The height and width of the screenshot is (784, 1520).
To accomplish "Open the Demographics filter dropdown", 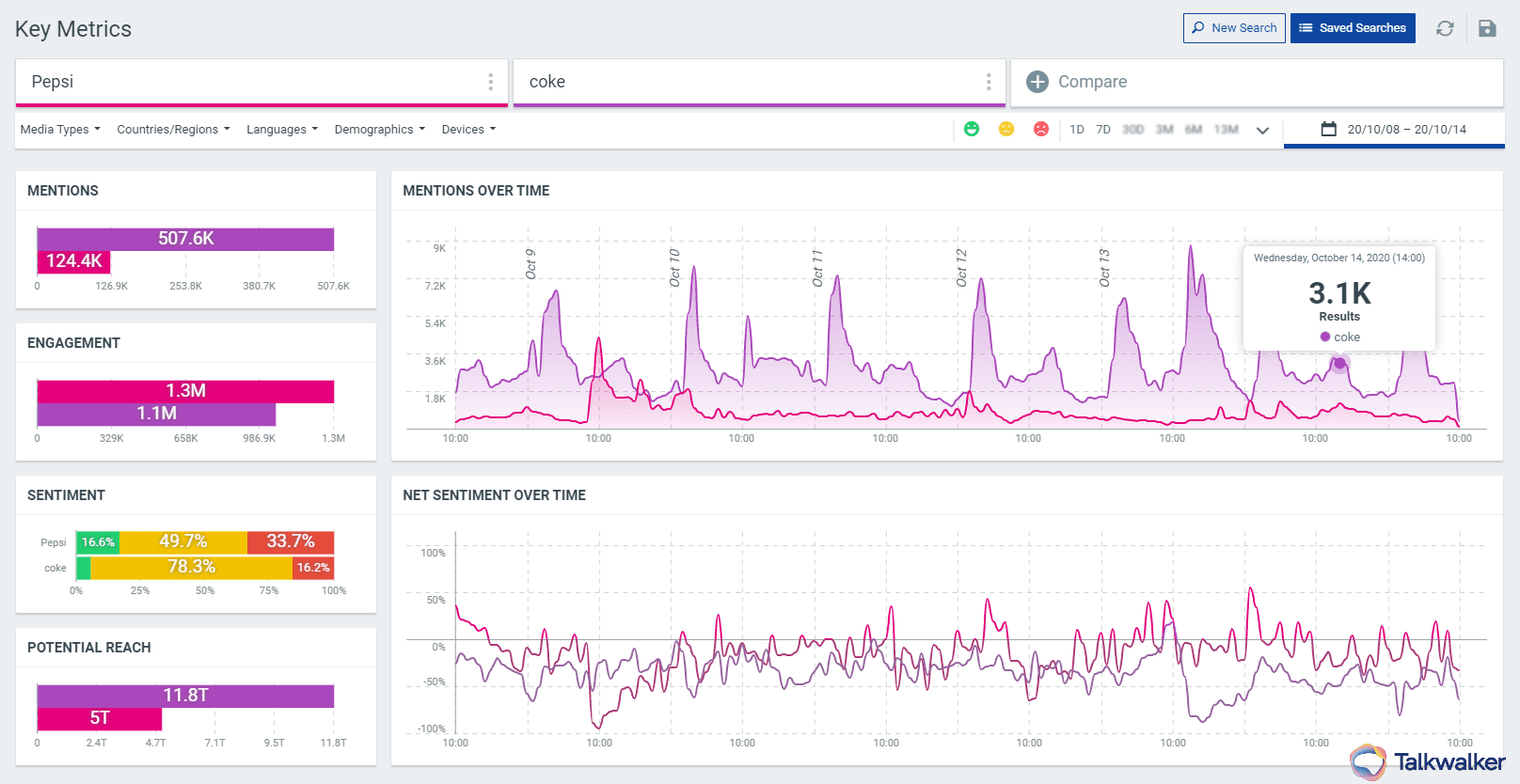I will (x=379, y=130).
